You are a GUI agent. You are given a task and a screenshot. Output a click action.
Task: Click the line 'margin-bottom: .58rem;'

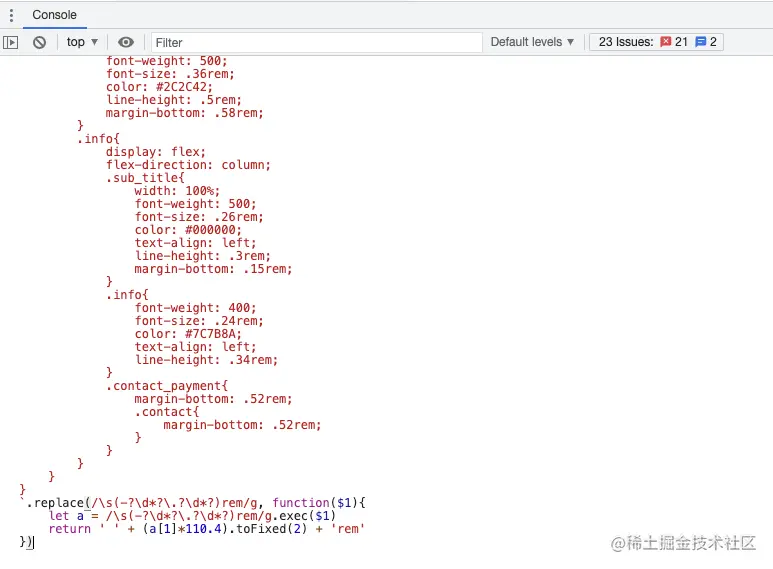[x=184, y=113]
